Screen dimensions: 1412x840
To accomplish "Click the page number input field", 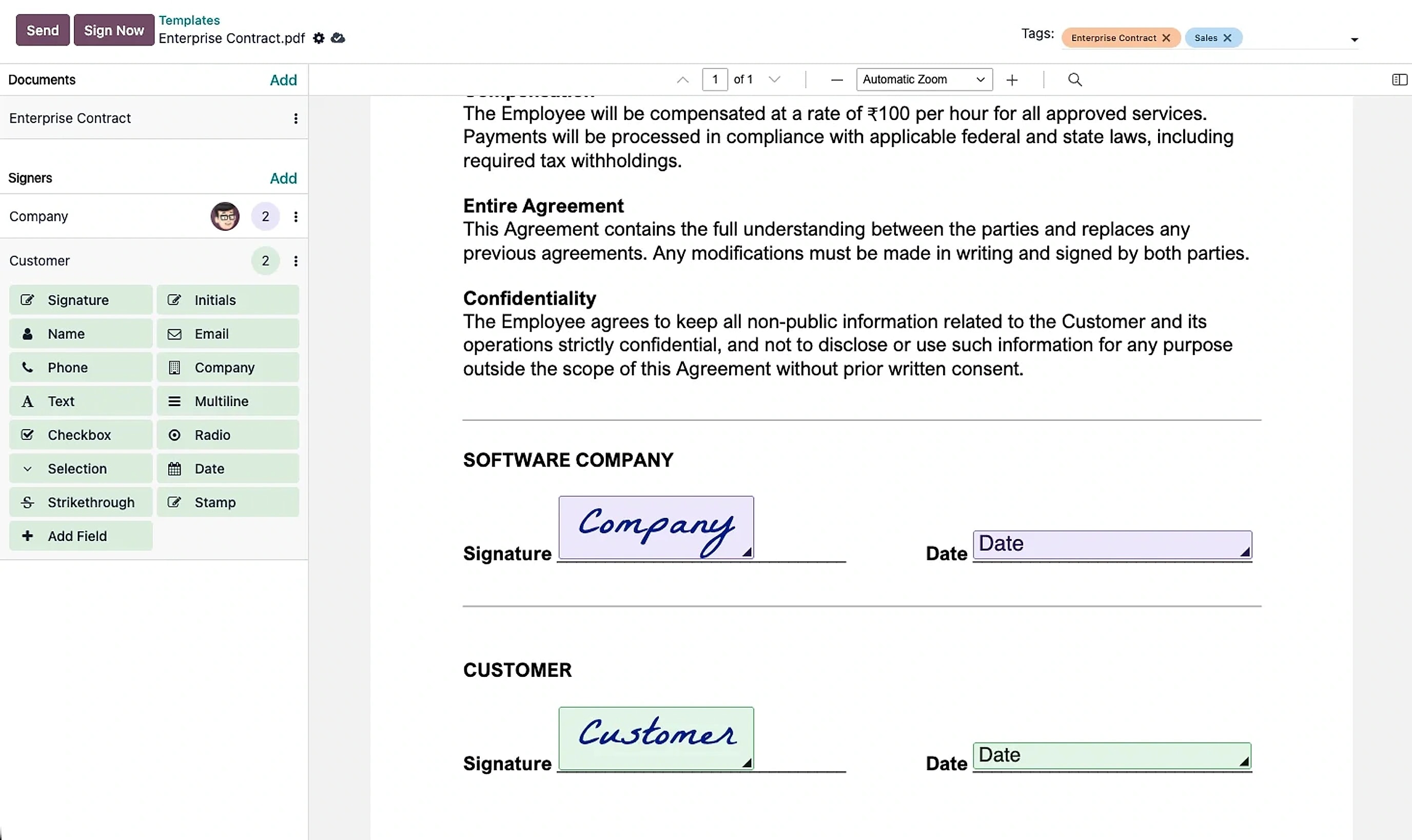I will coord(715,80).
